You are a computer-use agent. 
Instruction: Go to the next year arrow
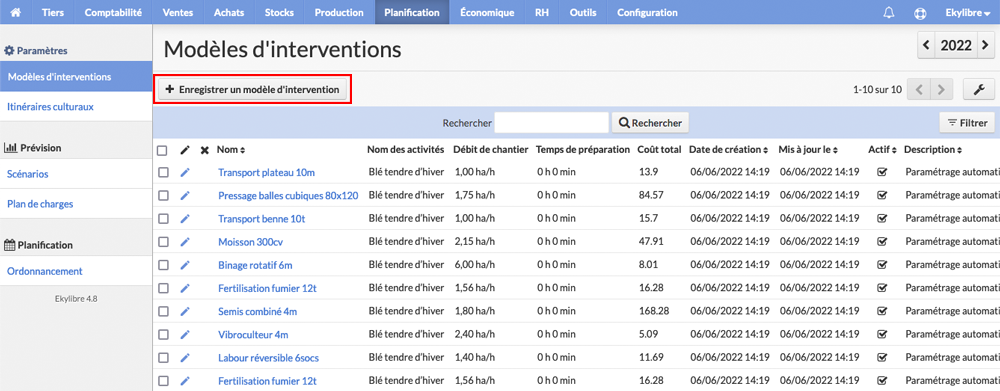point(986,46)
